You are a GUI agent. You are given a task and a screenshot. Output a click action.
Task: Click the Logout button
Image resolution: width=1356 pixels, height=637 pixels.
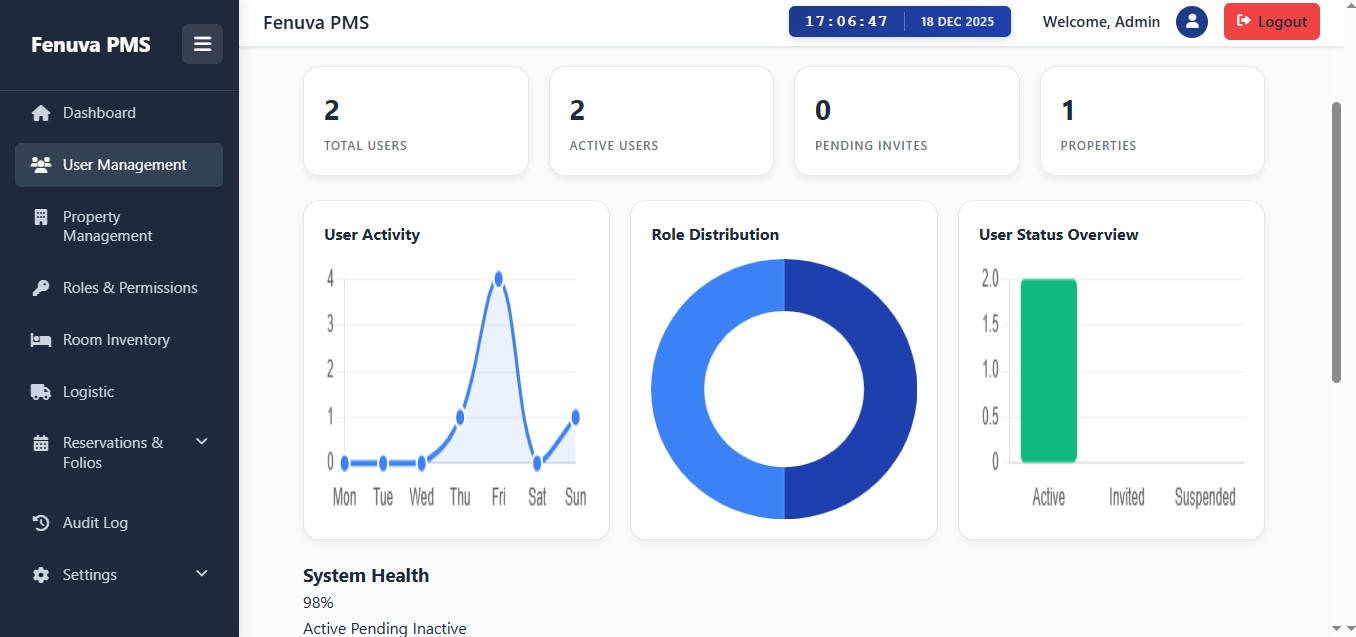(x=1271, y=21)
